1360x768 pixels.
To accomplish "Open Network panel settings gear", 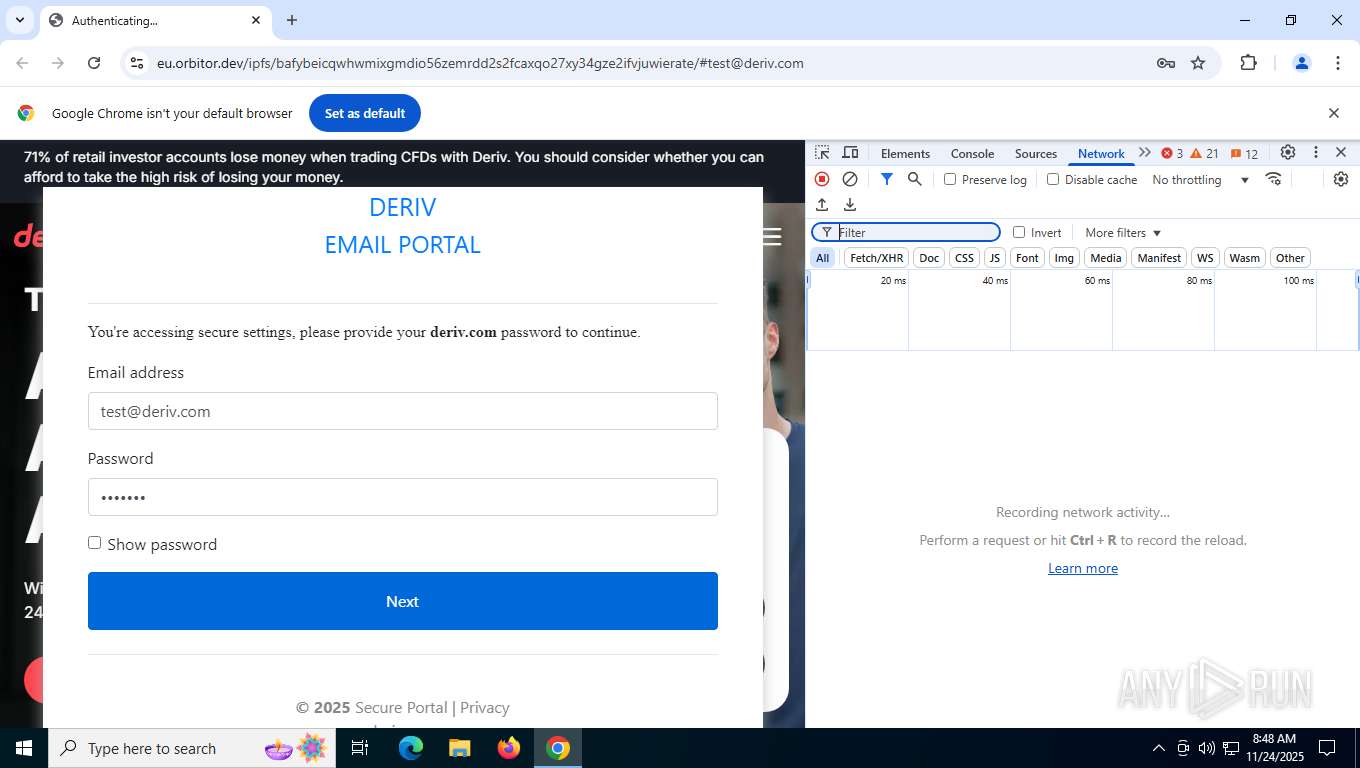I will [x=1341, y=179].
